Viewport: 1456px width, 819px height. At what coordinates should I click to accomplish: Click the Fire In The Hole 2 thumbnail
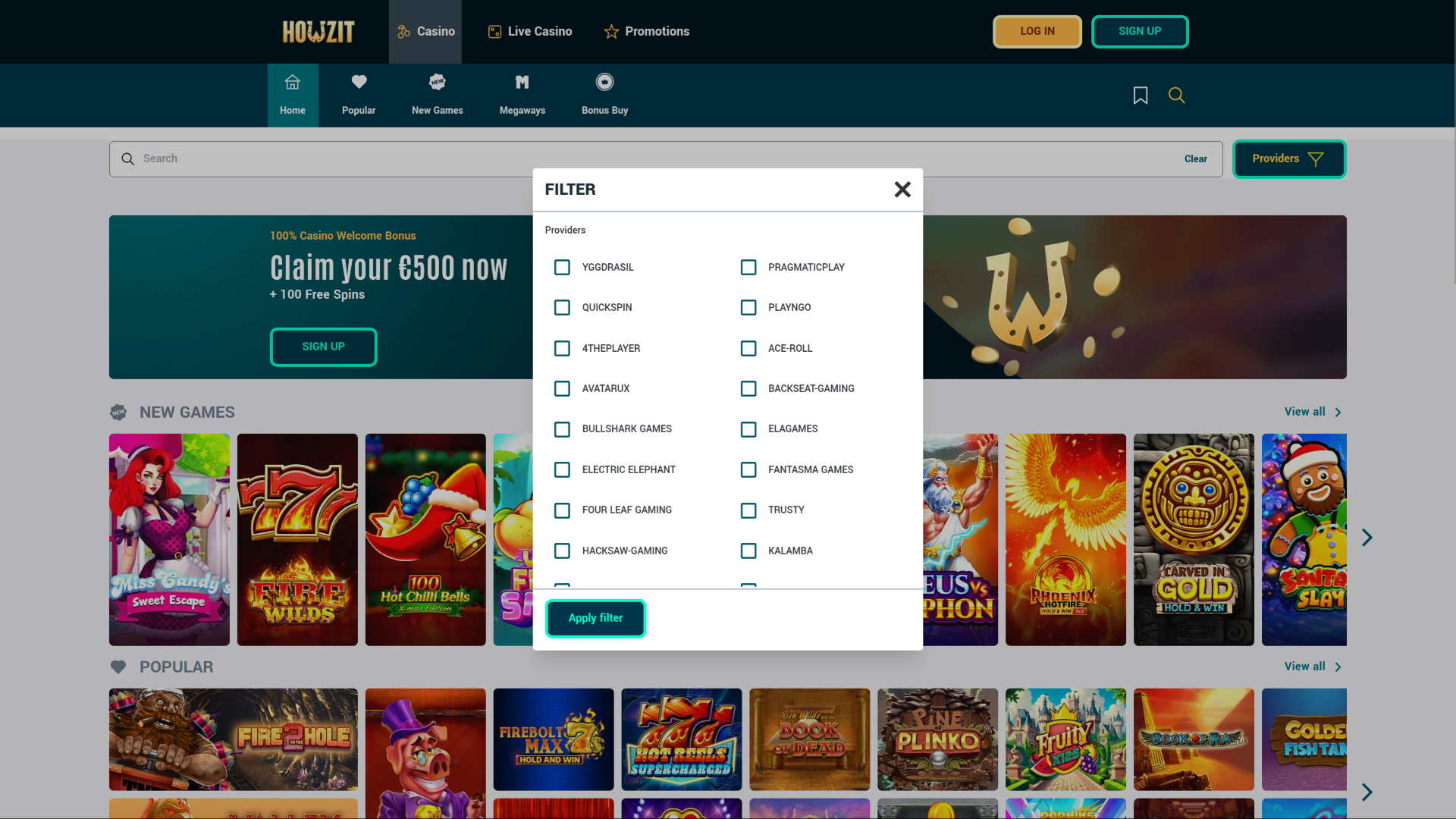click(x=233, y=739)
